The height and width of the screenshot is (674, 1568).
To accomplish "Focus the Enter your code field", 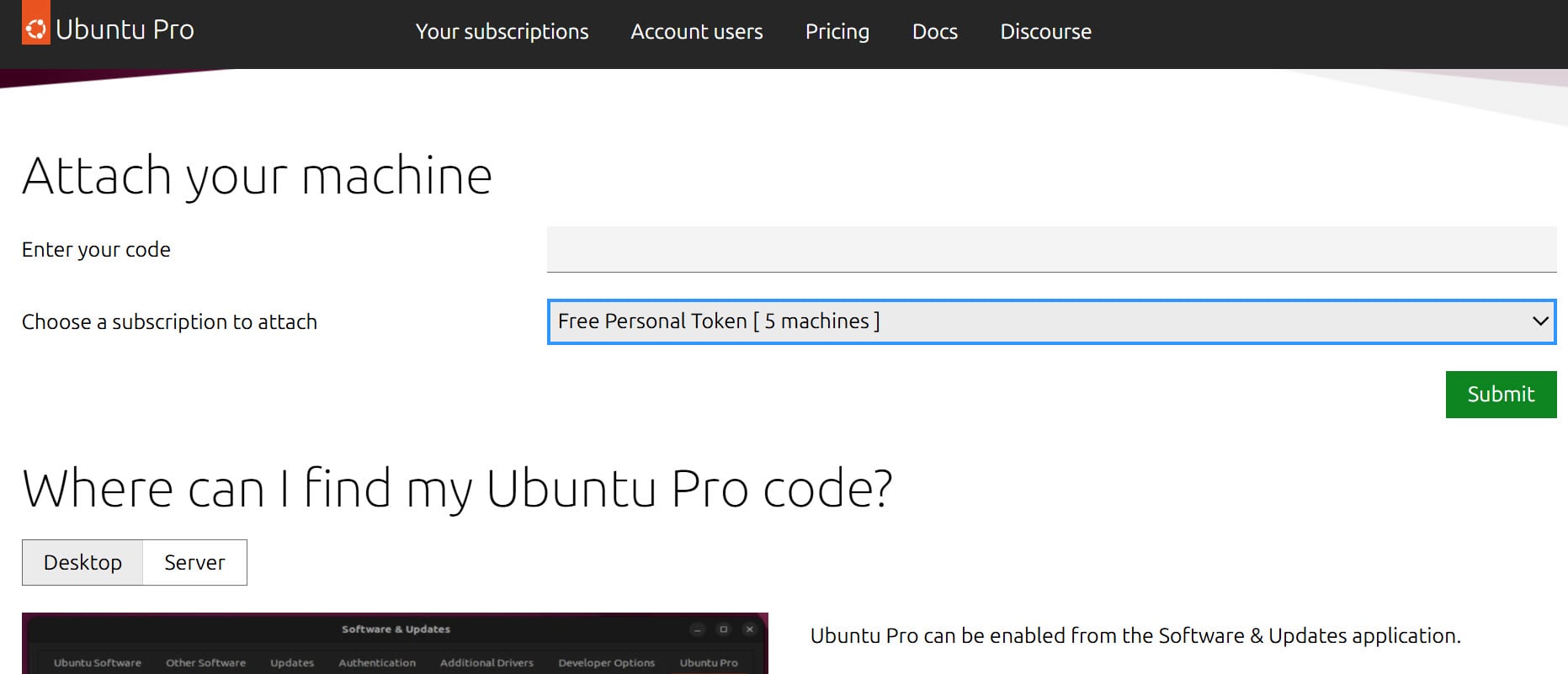I will point(1050,249).
